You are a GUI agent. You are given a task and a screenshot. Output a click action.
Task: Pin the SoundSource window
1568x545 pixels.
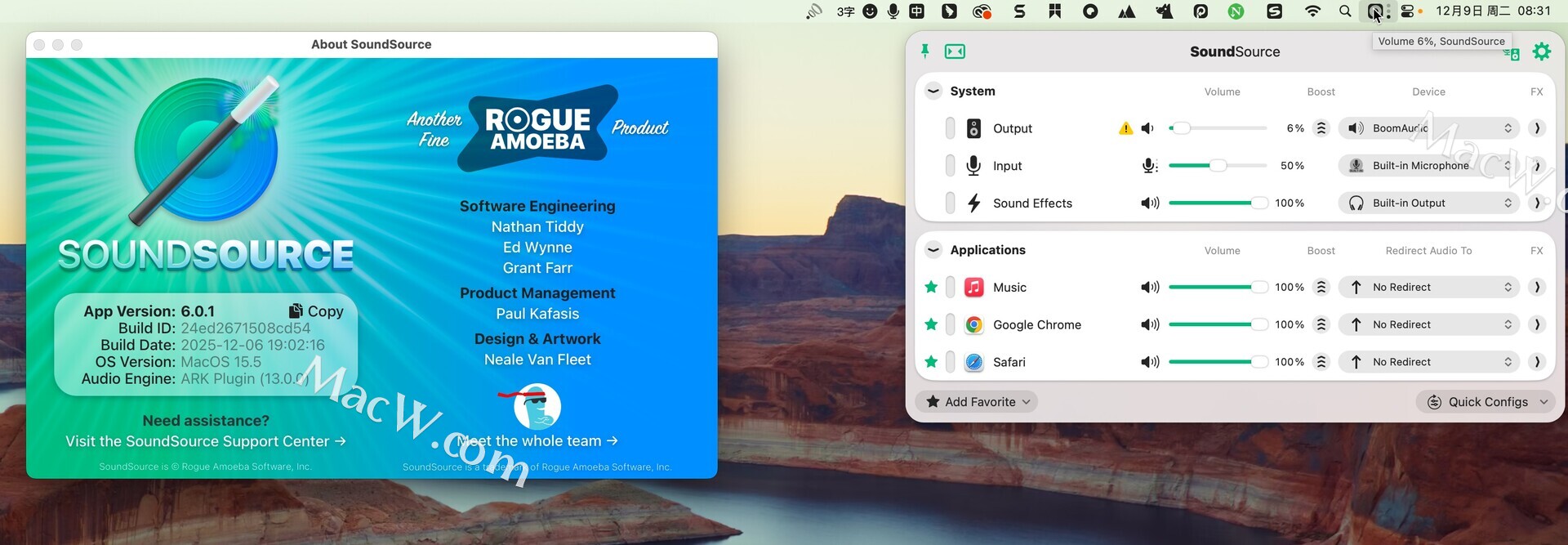tap(924, 51)
